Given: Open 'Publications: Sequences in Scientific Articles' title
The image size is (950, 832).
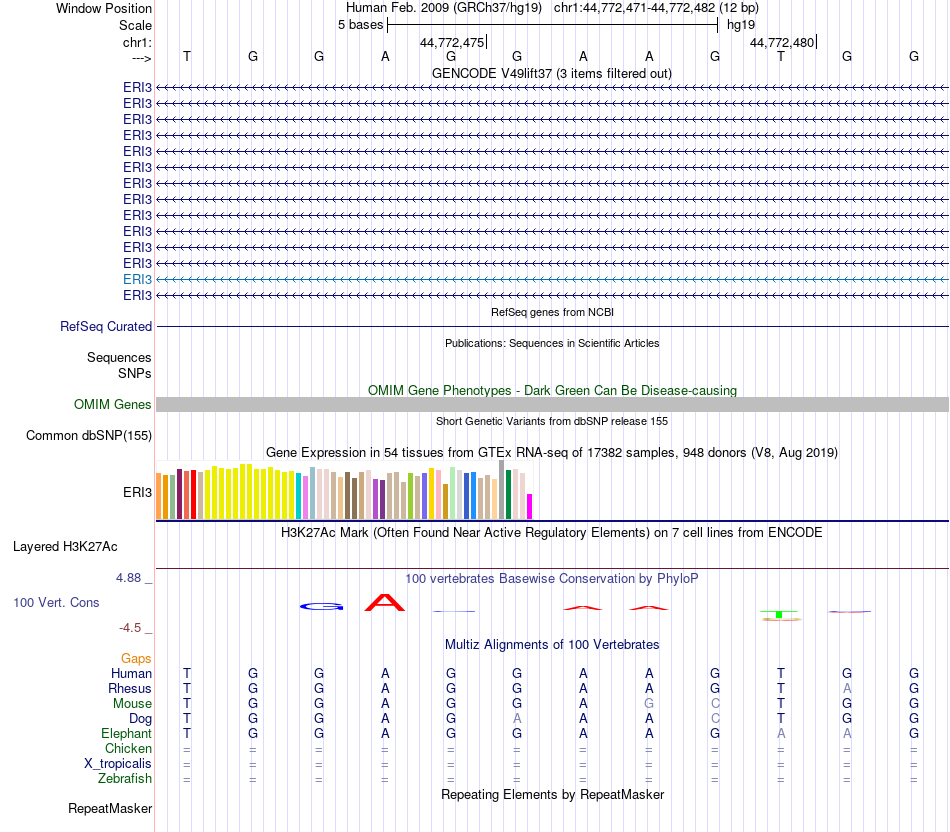Looking at the screenshot, I should click(x=552, y=343).
